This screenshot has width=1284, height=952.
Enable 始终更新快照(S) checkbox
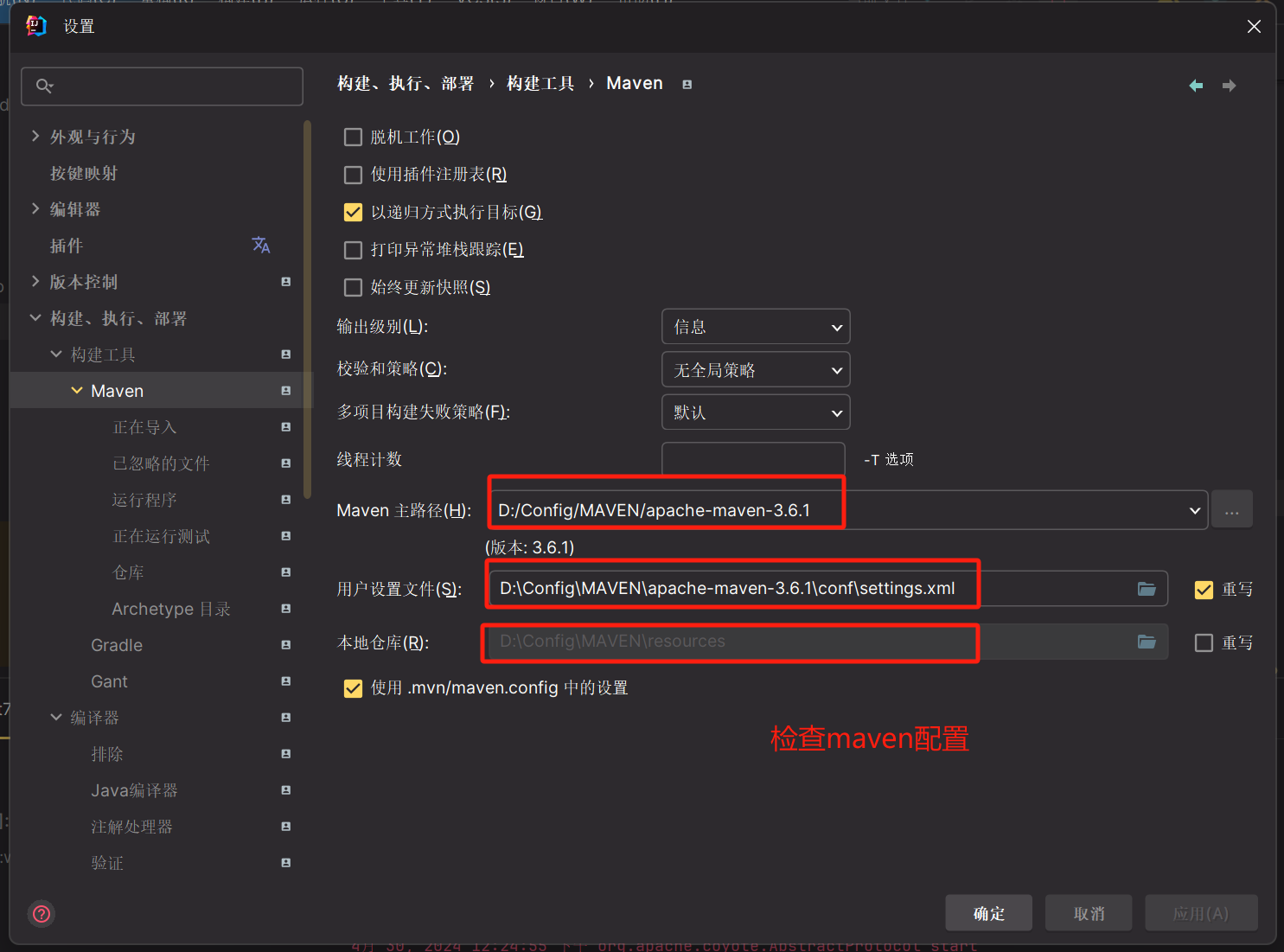(x=353, y=287)
